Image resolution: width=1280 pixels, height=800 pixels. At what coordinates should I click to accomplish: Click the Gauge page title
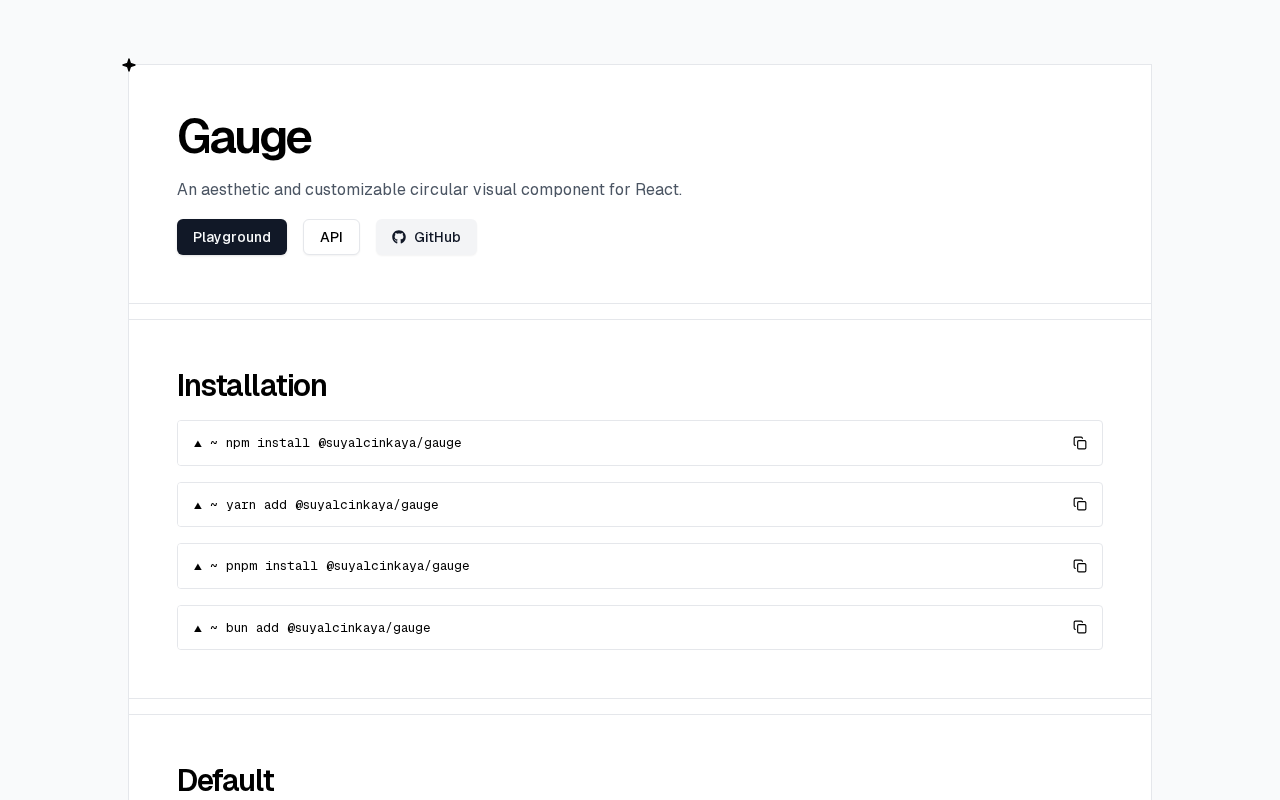point(244,137)
